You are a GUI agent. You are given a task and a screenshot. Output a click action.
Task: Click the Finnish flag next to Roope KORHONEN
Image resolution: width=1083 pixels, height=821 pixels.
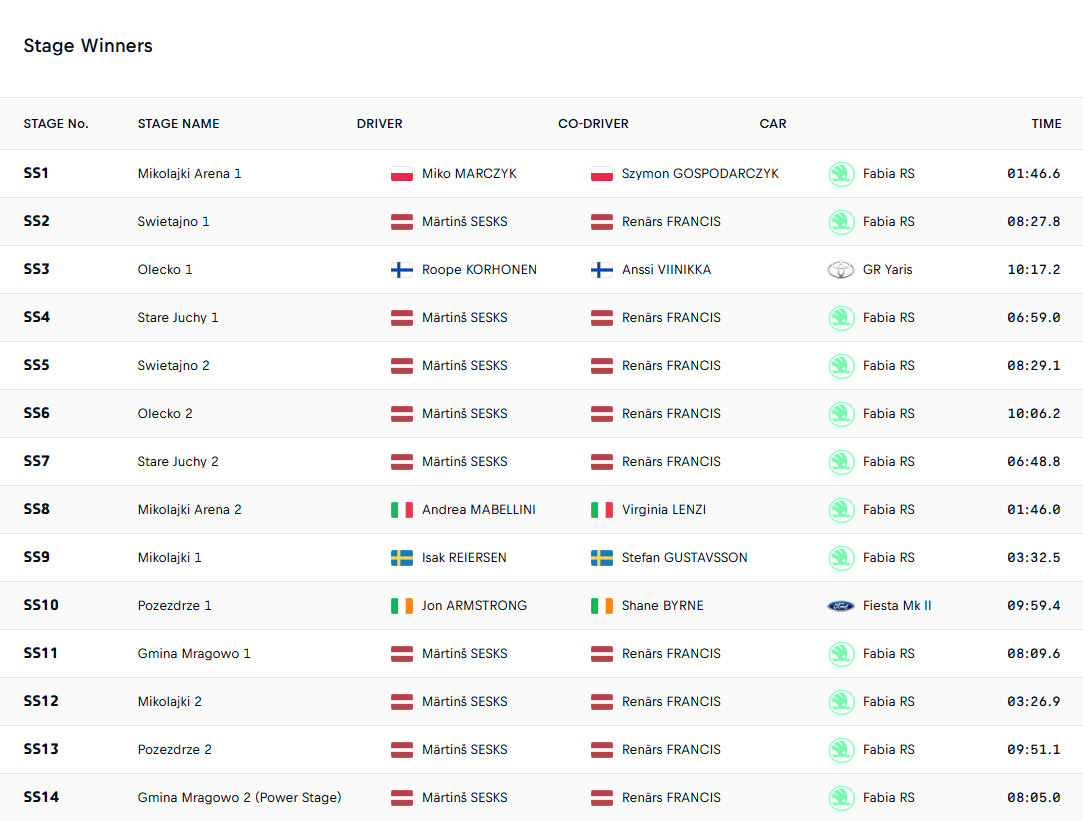[401, 270]
